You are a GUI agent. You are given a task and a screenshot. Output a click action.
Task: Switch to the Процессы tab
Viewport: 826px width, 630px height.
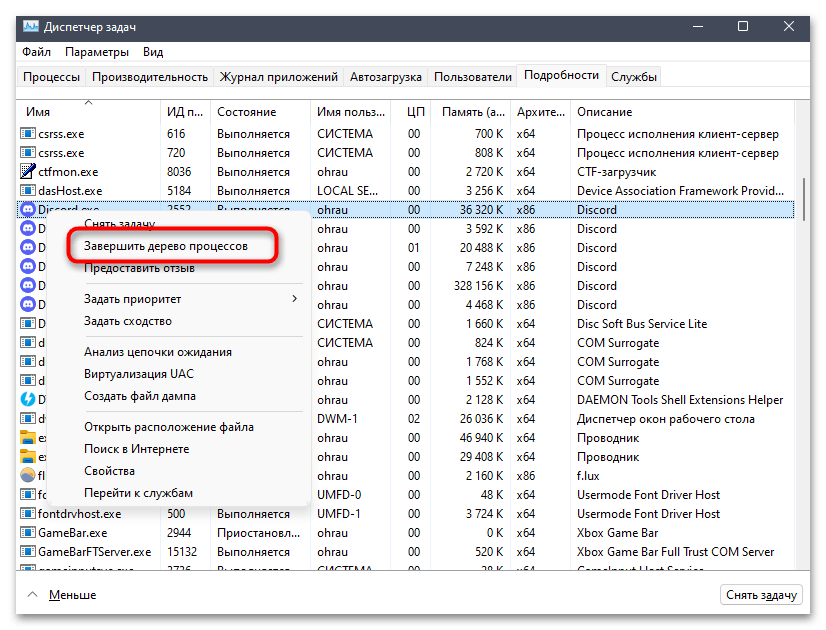(x=52, y=77)
